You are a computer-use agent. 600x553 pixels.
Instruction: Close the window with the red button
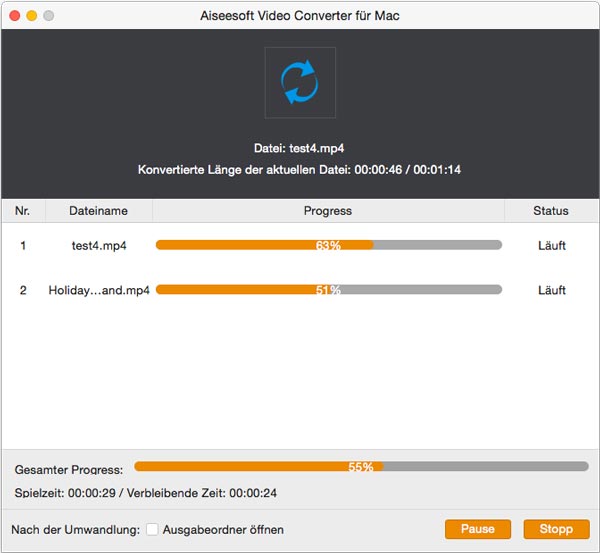tap(13, 16)
